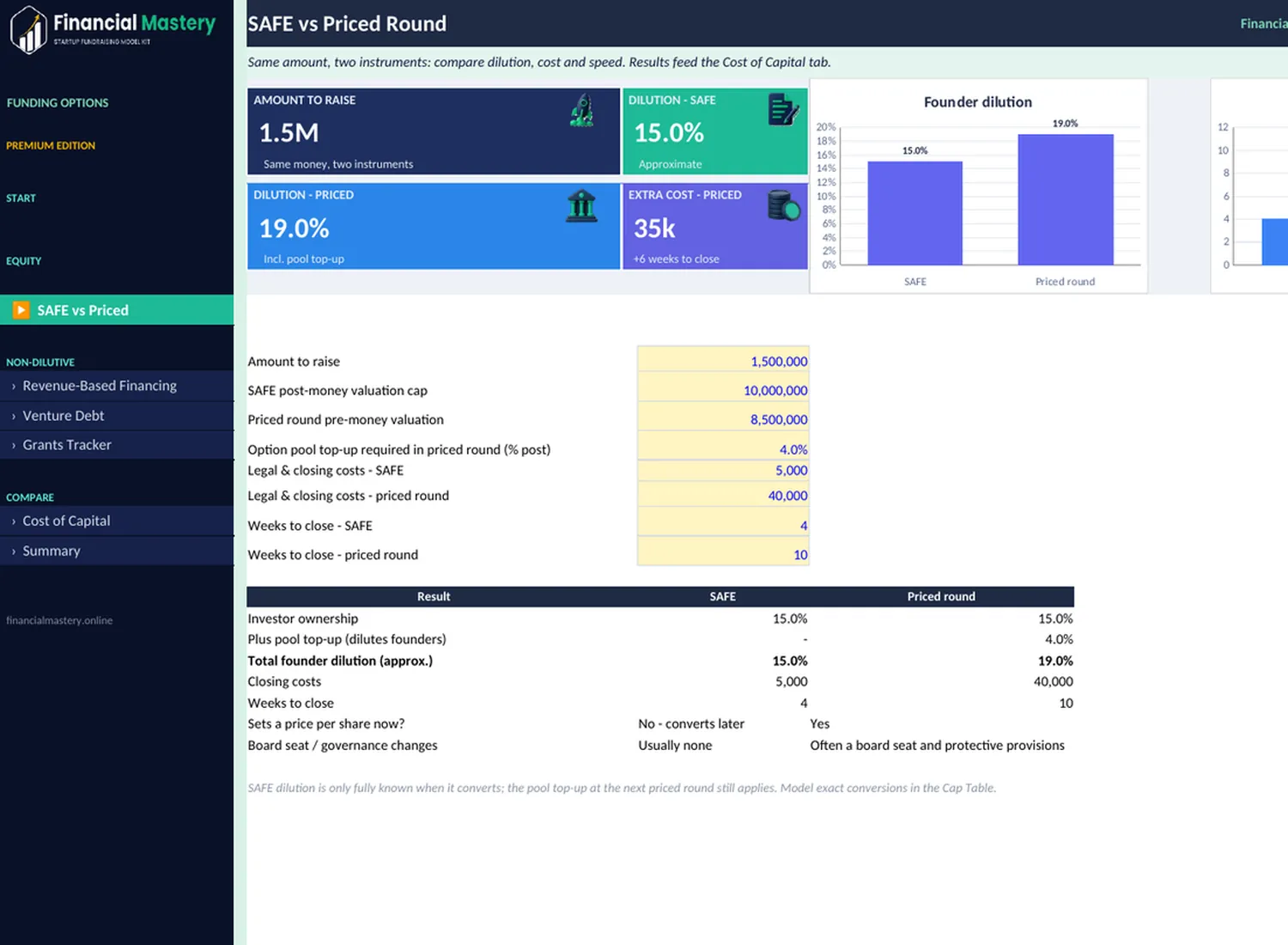Click the 35k extra cost value

pyautogui.click(x=654, y=229)
